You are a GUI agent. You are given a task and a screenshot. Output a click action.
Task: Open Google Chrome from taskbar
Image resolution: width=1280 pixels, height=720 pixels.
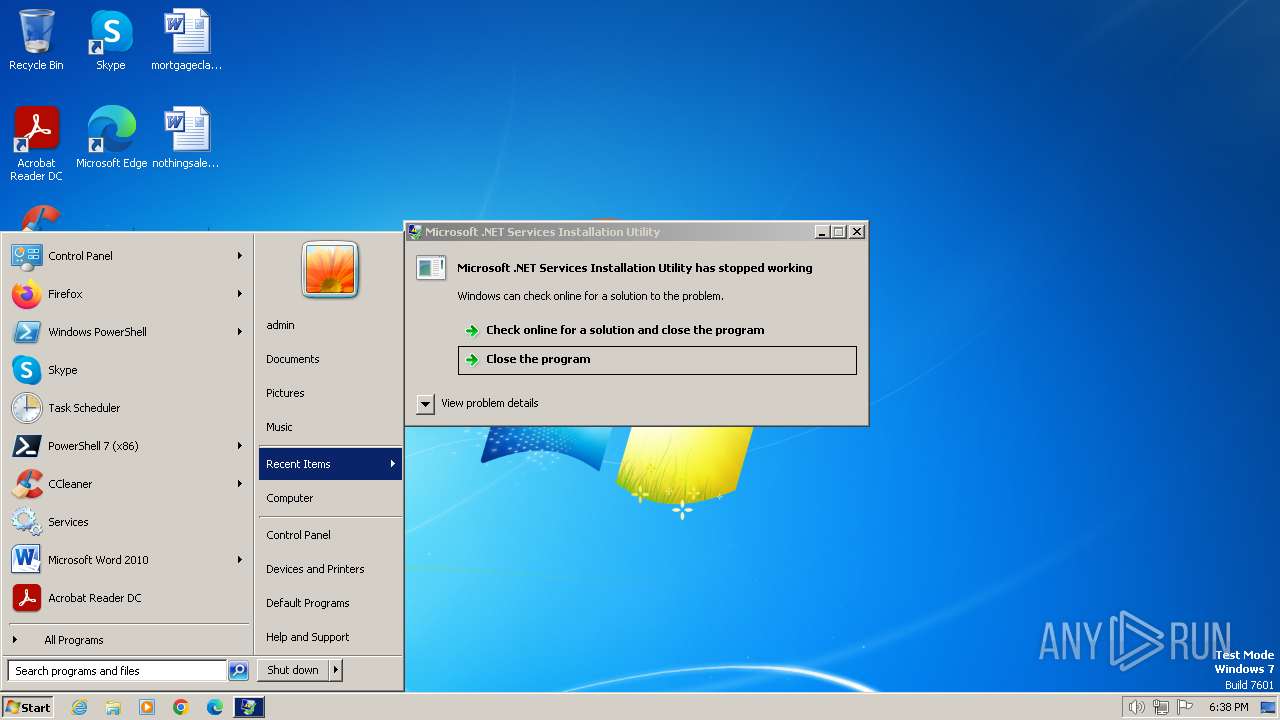click(181, 707)
